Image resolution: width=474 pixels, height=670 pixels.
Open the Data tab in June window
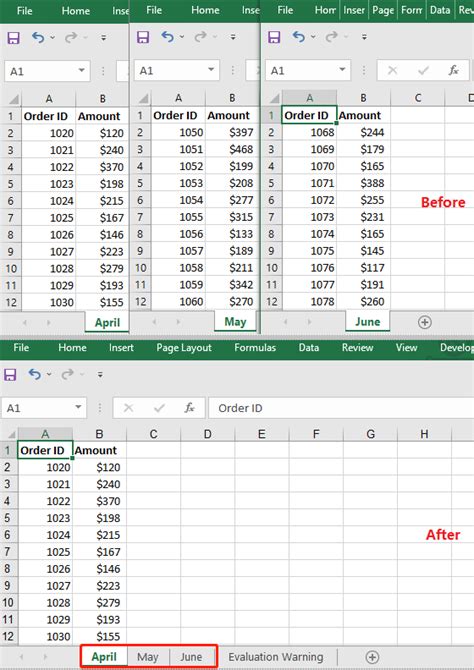click(x=440, y=10)
